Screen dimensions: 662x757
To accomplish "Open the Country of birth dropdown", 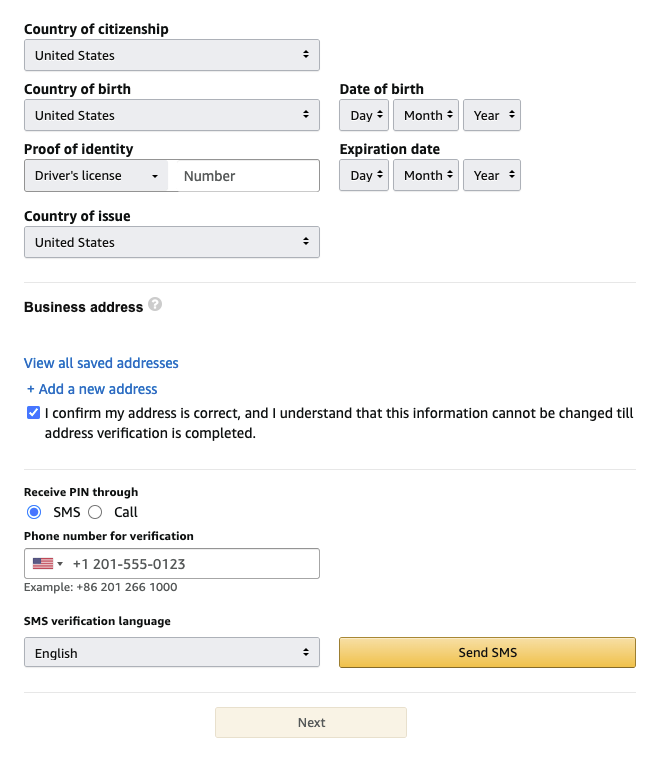I will pos(171,115).
